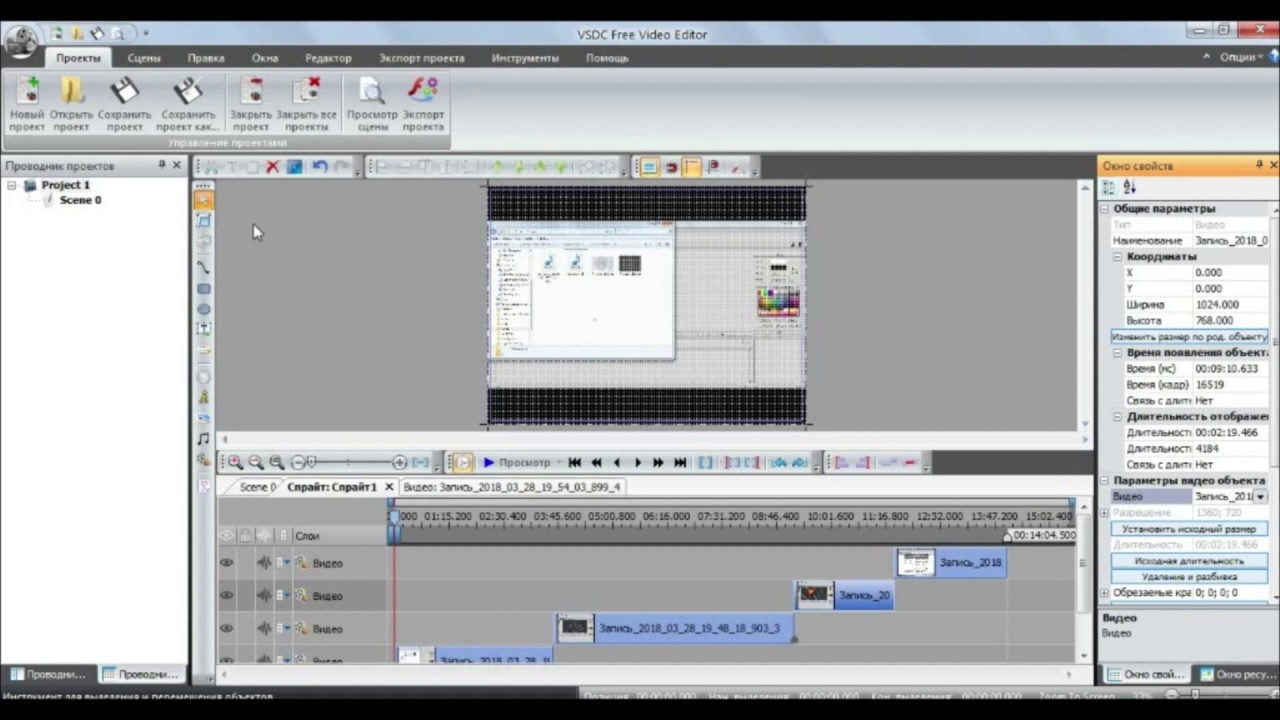Toggle the lock icon in Слои header
Screen dimensions: 1280x720
pyautogui.click(x=246, y=536)
